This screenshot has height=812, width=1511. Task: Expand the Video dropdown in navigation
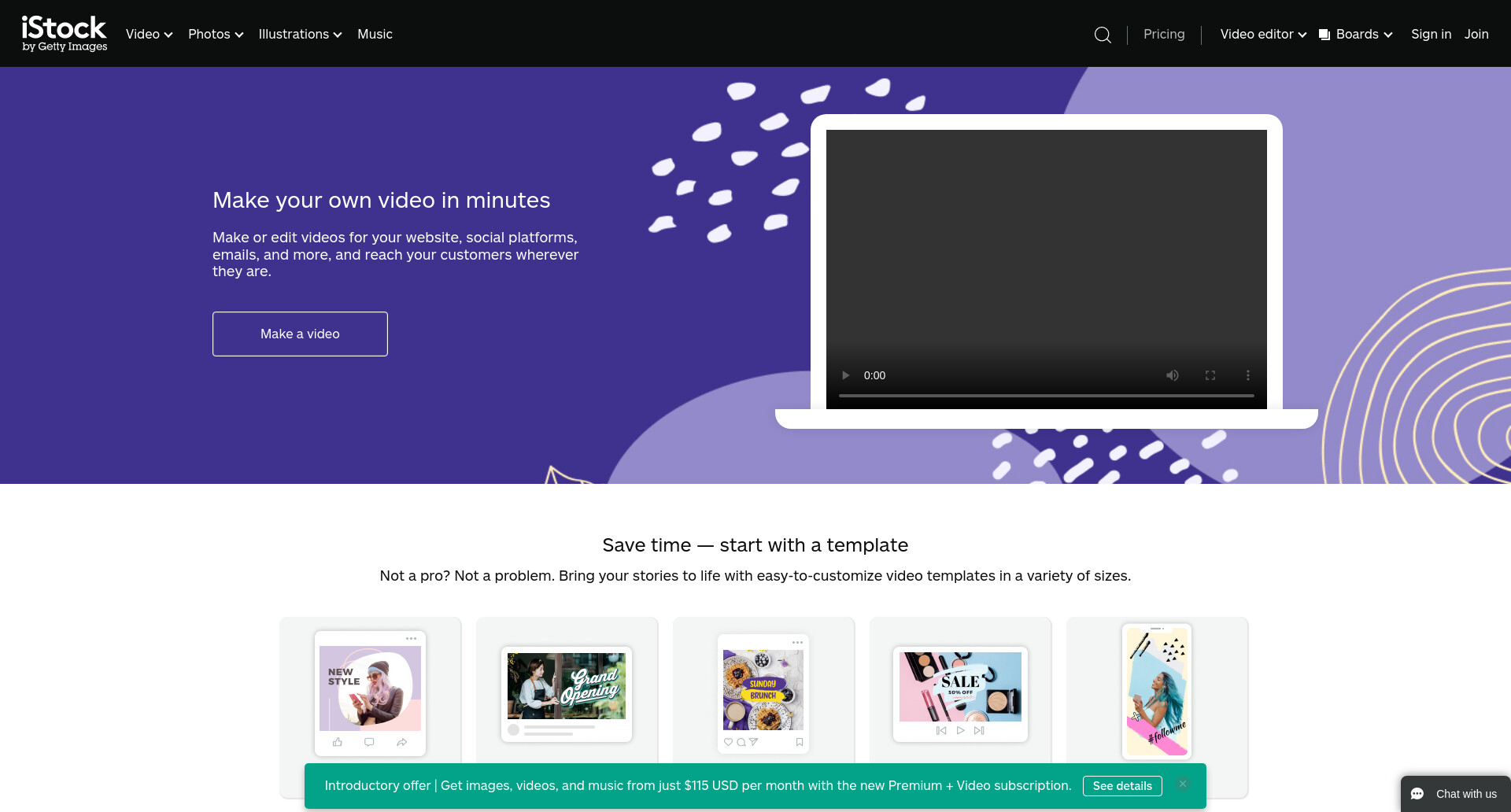point(149,34)
